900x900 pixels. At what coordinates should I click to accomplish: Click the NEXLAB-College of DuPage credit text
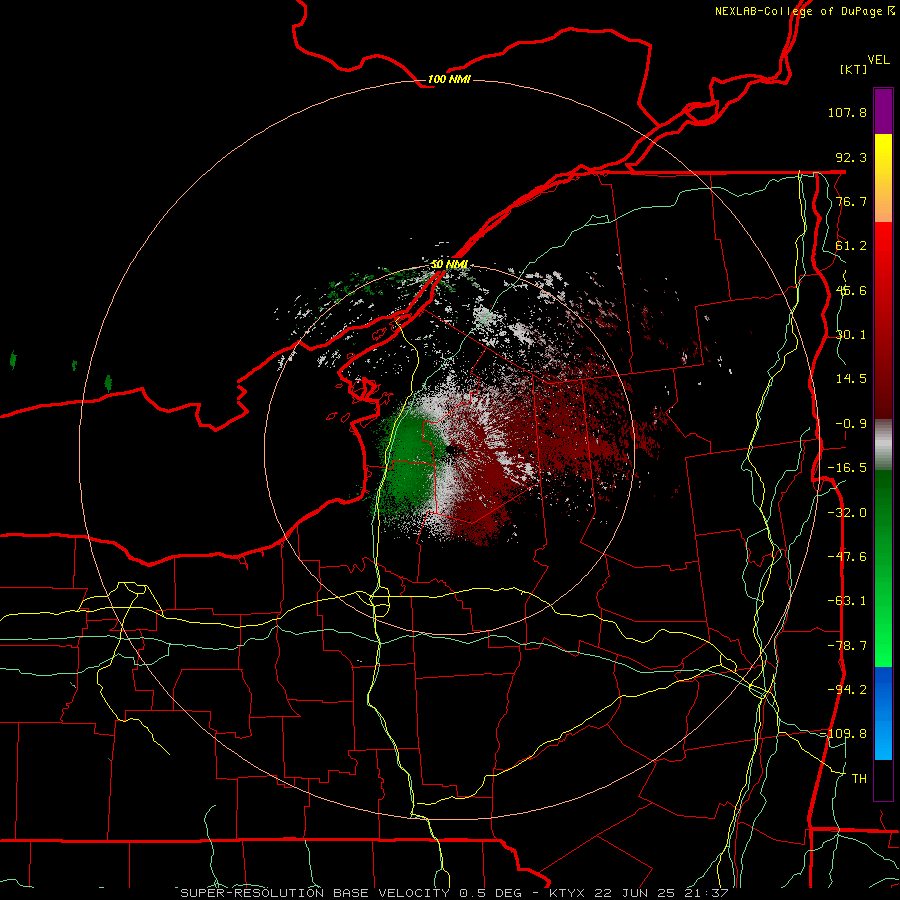click(x=804, y=11)
